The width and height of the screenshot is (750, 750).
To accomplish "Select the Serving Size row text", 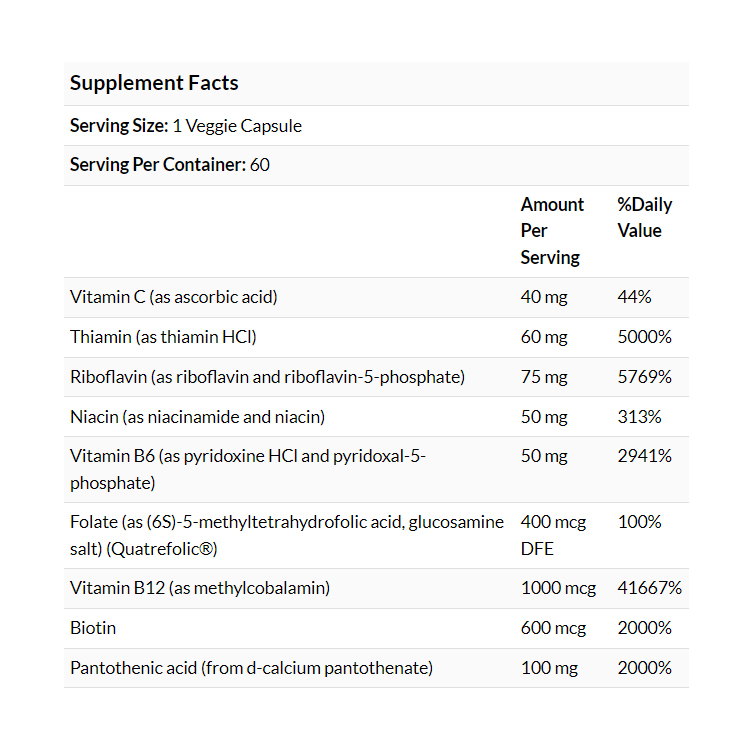I will click(186, 126).
